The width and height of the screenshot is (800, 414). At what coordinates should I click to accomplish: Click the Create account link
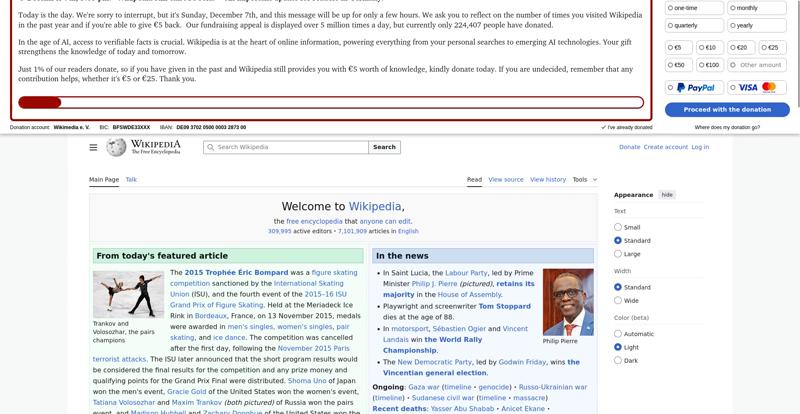click(x=665, y=147)
